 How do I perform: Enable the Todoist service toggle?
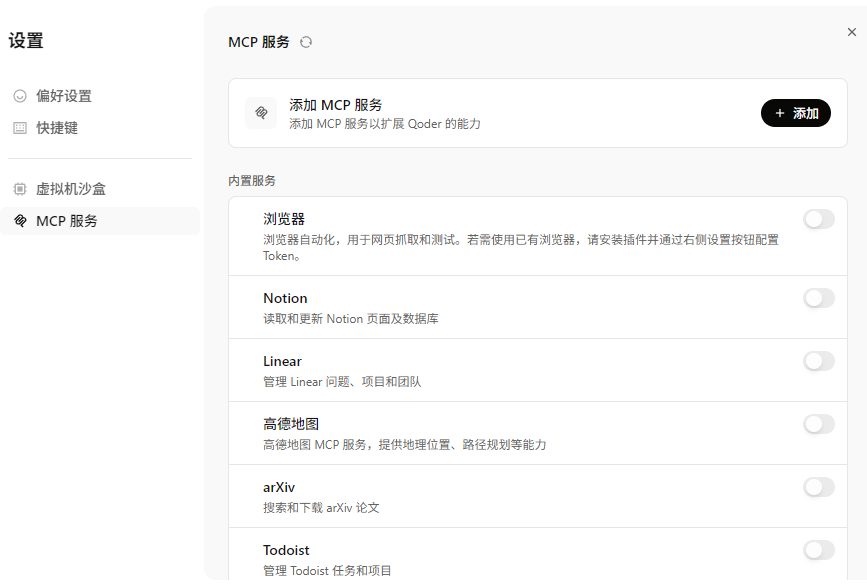click(818, 550)
